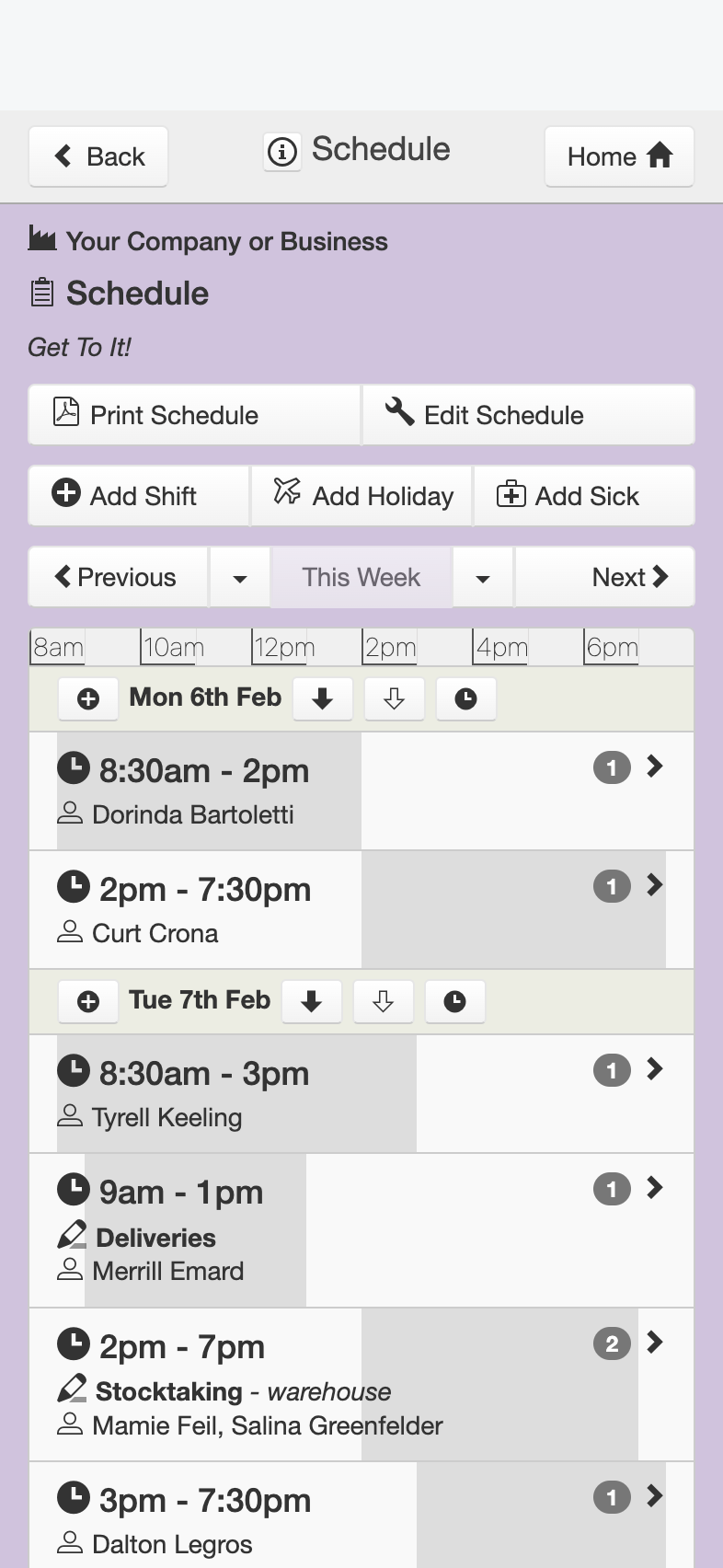The image size is (723, 1568).
Task: Click the Edit Schedule button
Action: point(529,415)
